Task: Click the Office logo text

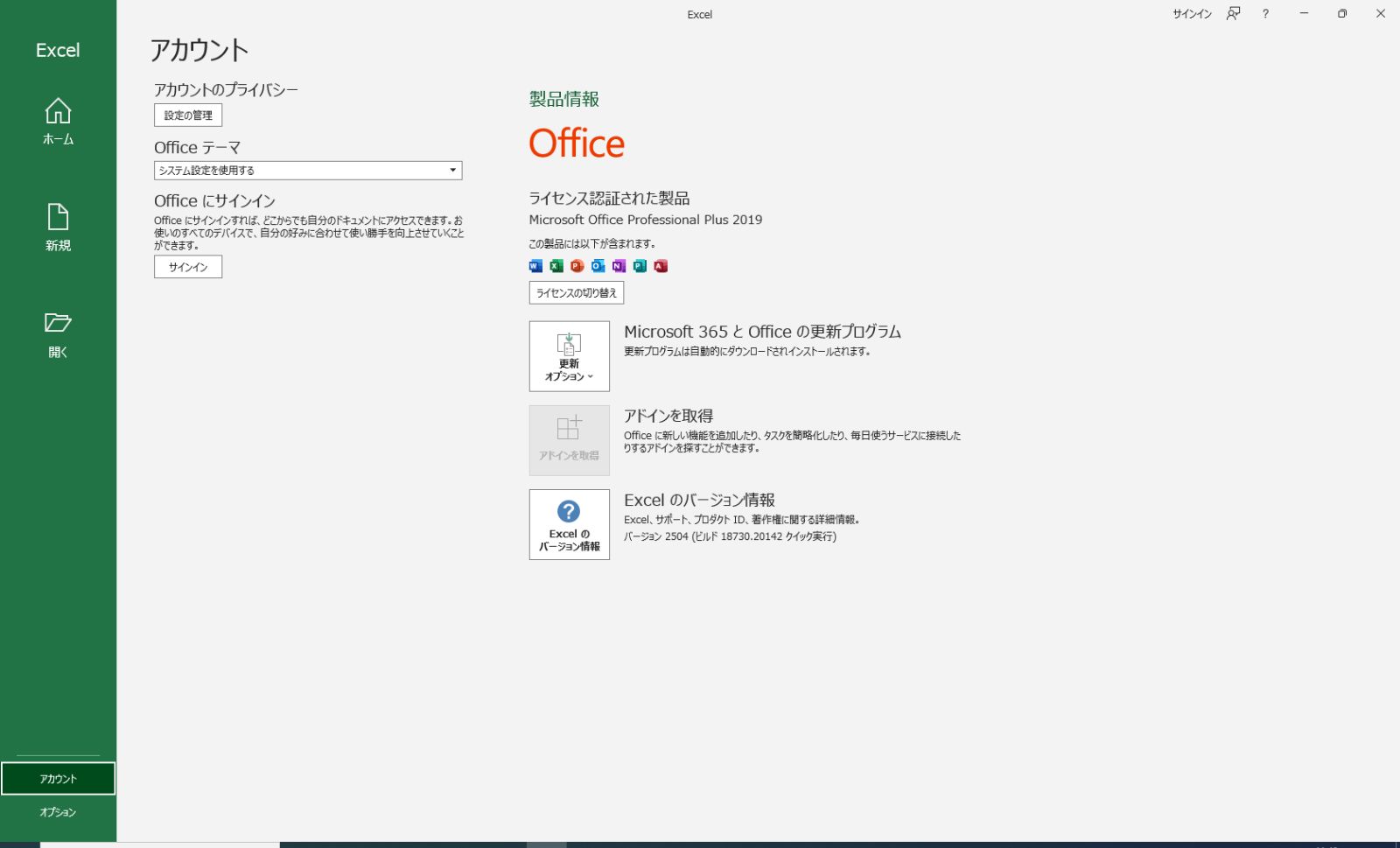Action: pos(577,144)
